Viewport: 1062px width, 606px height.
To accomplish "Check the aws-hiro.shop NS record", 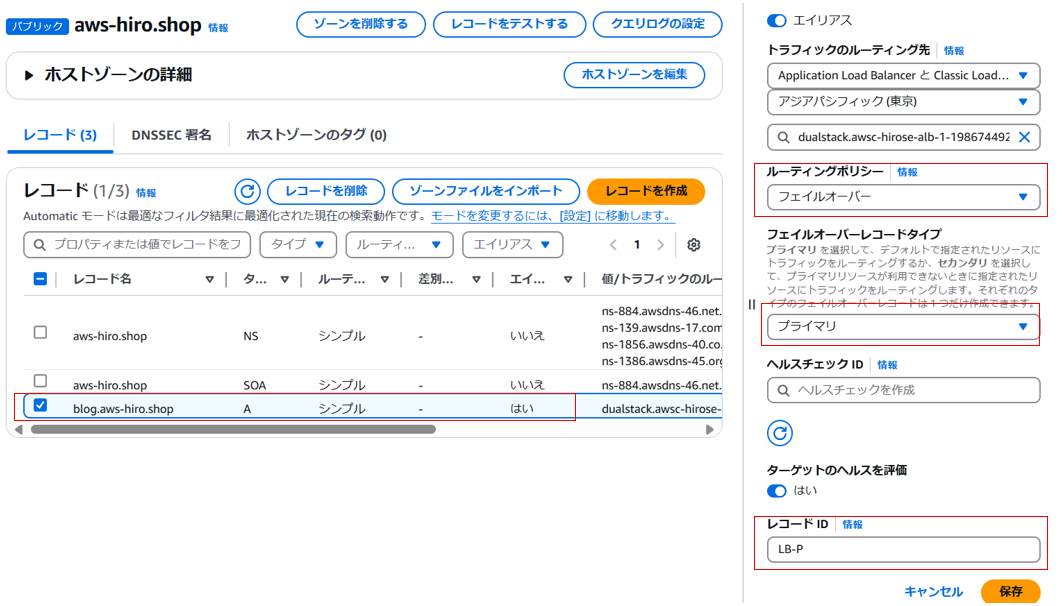I will 41,332.
